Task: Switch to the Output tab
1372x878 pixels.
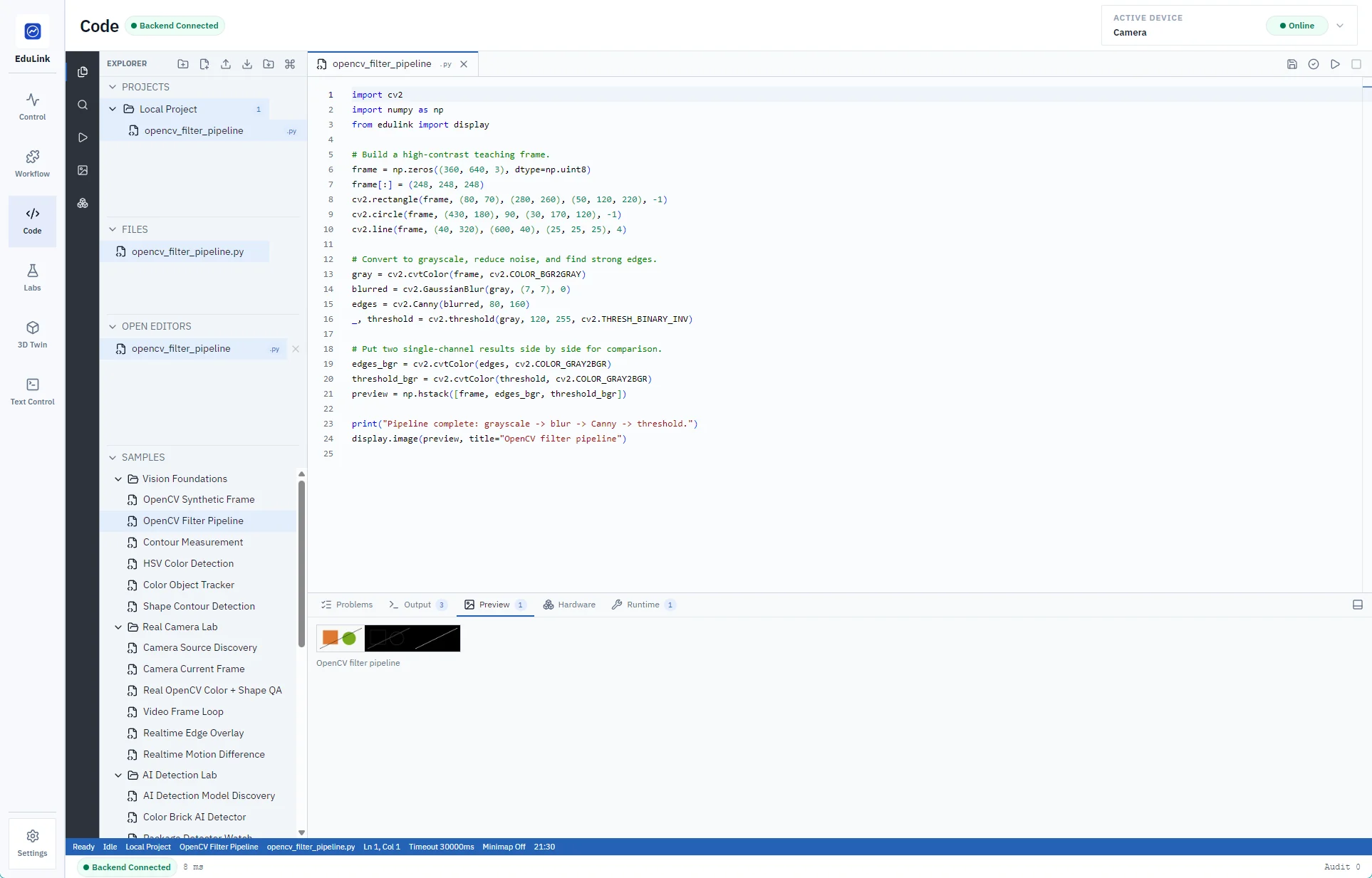Action: pyautogui.click(x=418, y=605)
